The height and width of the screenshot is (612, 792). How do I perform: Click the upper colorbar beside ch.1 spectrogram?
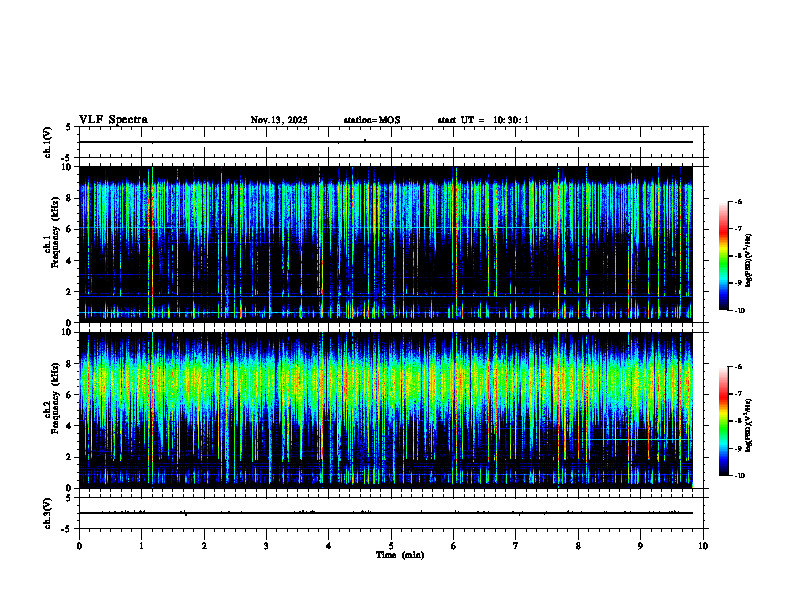coord(723,256)
